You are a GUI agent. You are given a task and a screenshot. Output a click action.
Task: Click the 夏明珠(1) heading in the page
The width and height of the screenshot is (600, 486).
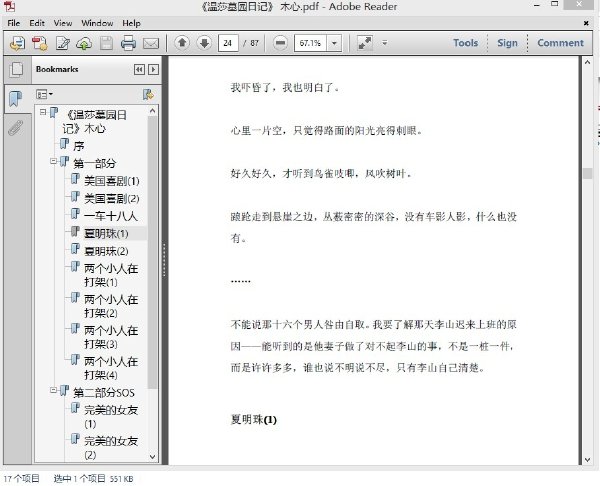tap(253, 420)
